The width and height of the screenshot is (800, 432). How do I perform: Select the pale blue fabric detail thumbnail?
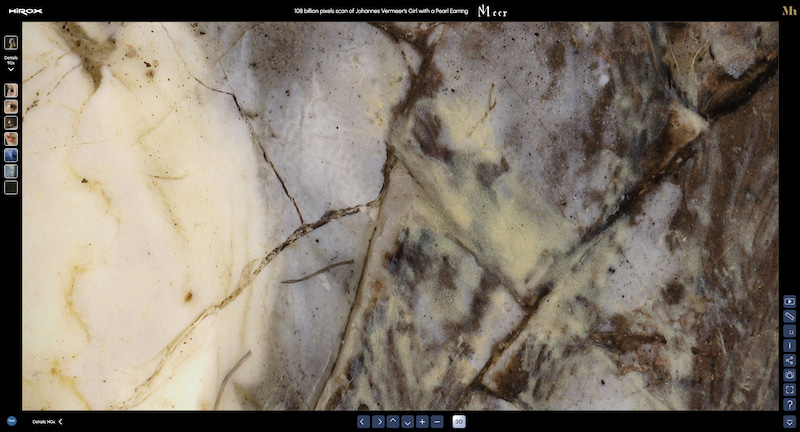point(11,171)
